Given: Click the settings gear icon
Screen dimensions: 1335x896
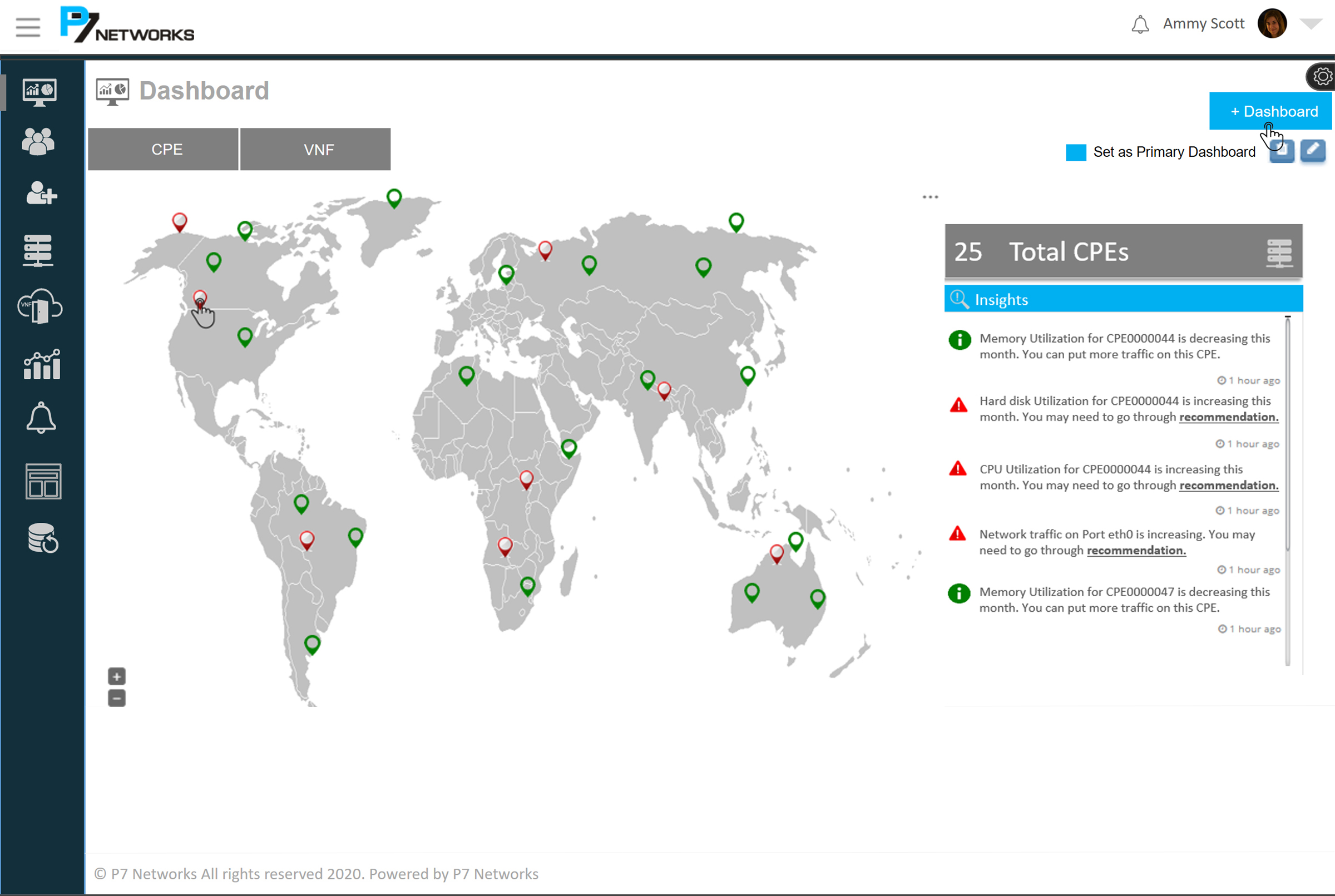Looking at the screenshot, I should coord(1322,77).
